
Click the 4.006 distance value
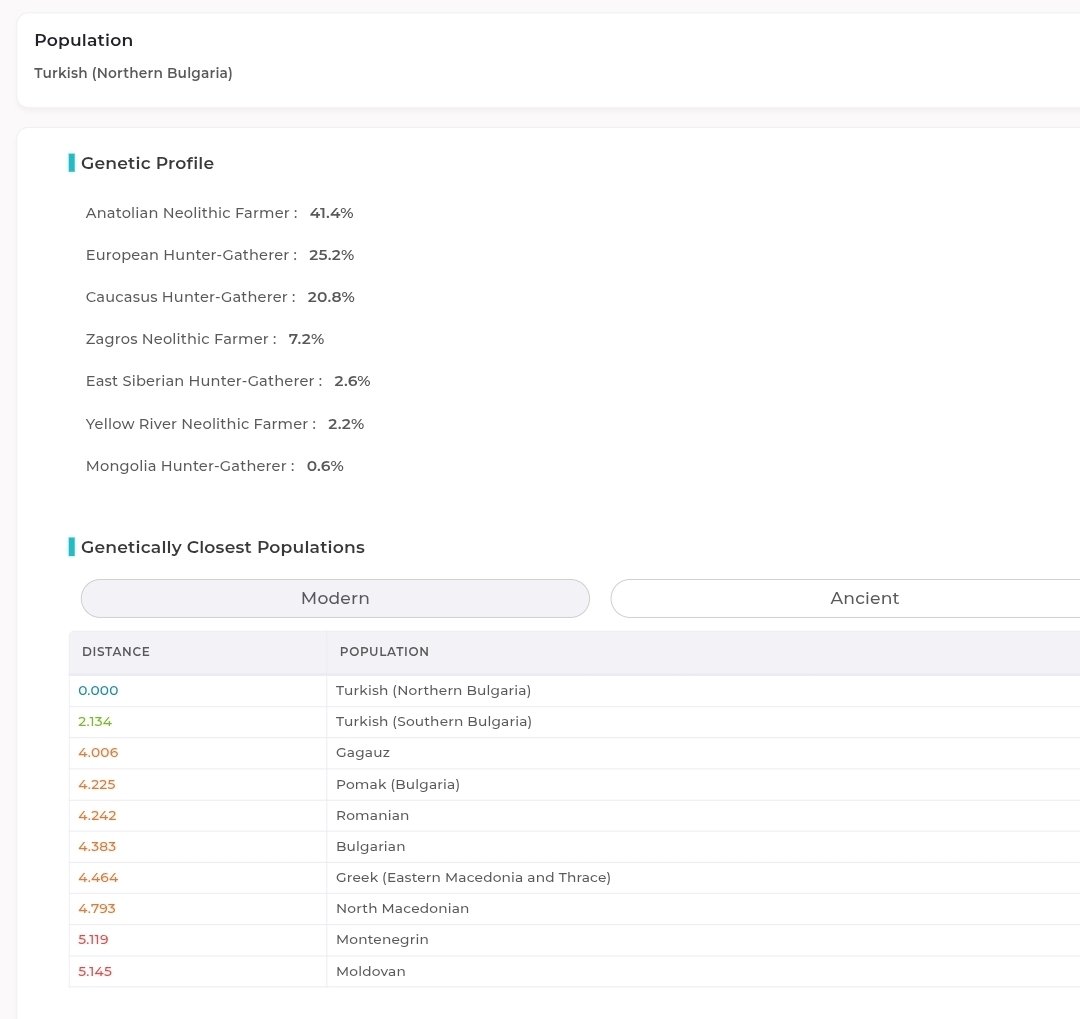(98, 752)
